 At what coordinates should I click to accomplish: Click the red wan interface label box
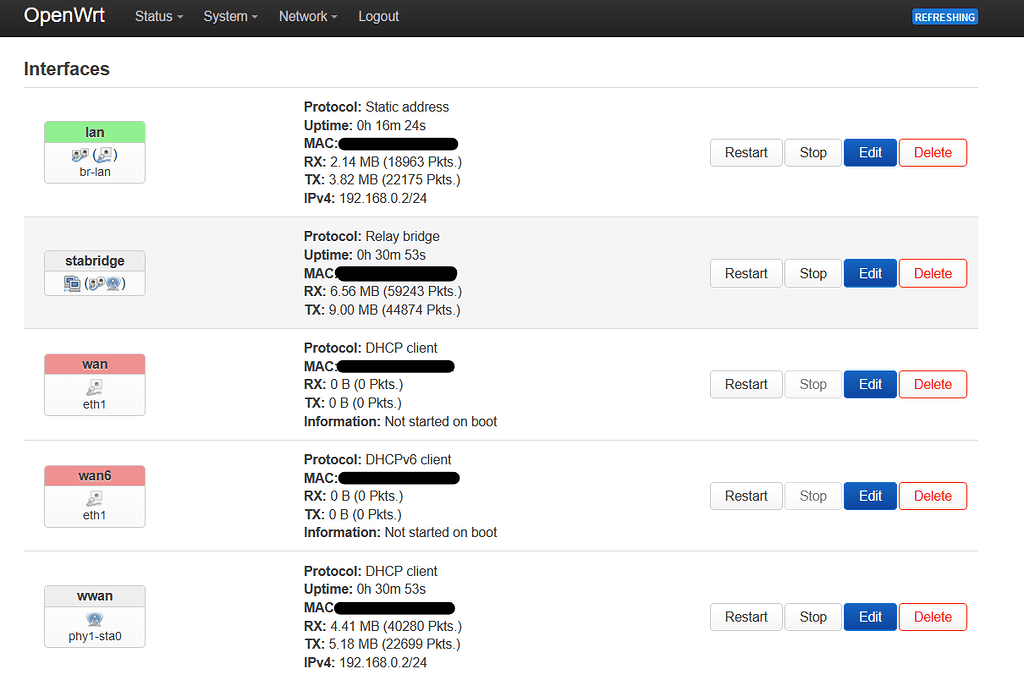94,363
